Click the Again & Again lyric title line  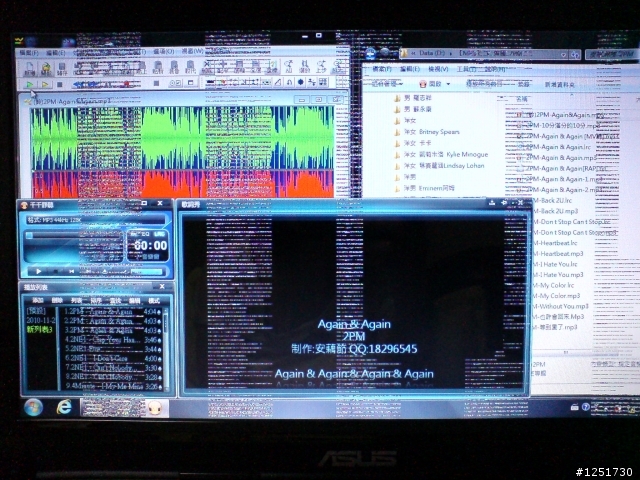coord(354,324)
